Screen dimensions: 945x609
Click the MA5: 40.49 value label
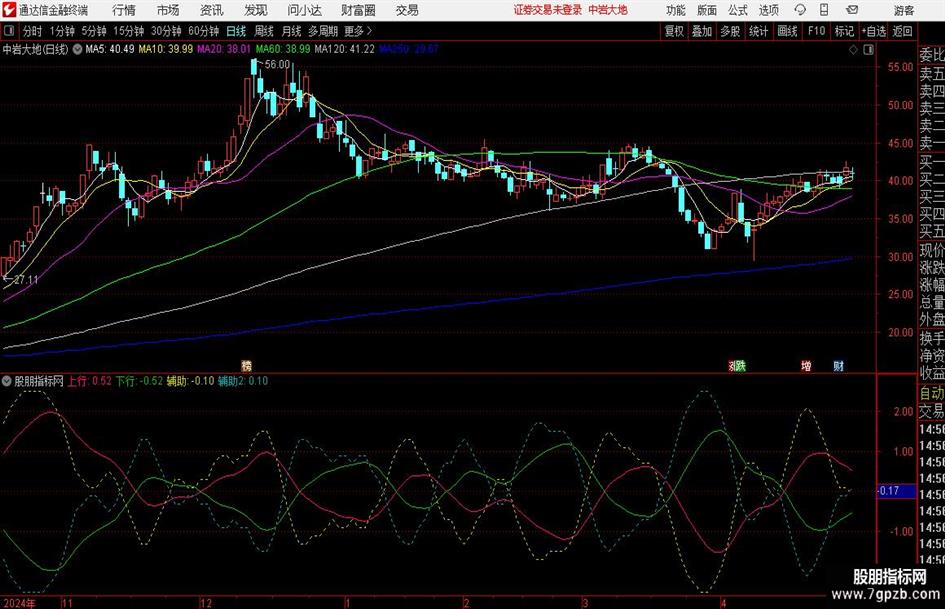pos(110,49)
